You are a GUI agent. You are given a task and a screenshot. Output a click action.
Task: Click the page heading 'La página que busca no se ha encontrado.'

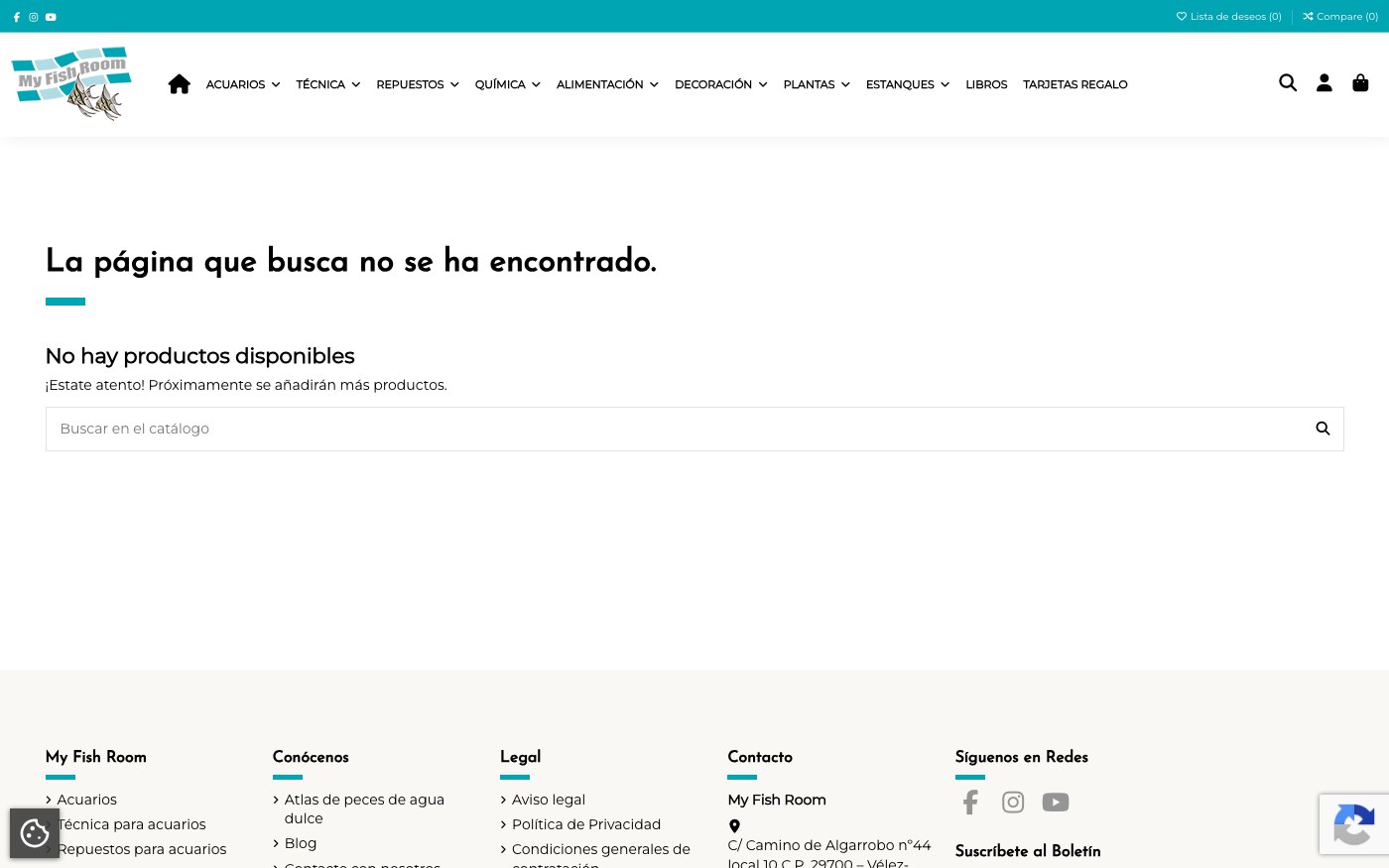click(351, 261)
